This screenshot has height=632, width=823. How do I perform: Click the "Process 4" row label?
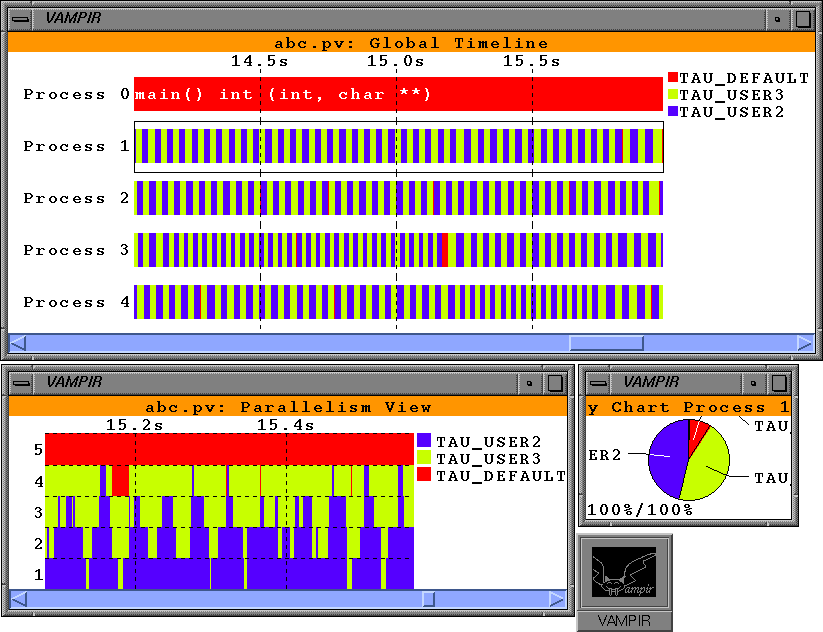[77, 302]
